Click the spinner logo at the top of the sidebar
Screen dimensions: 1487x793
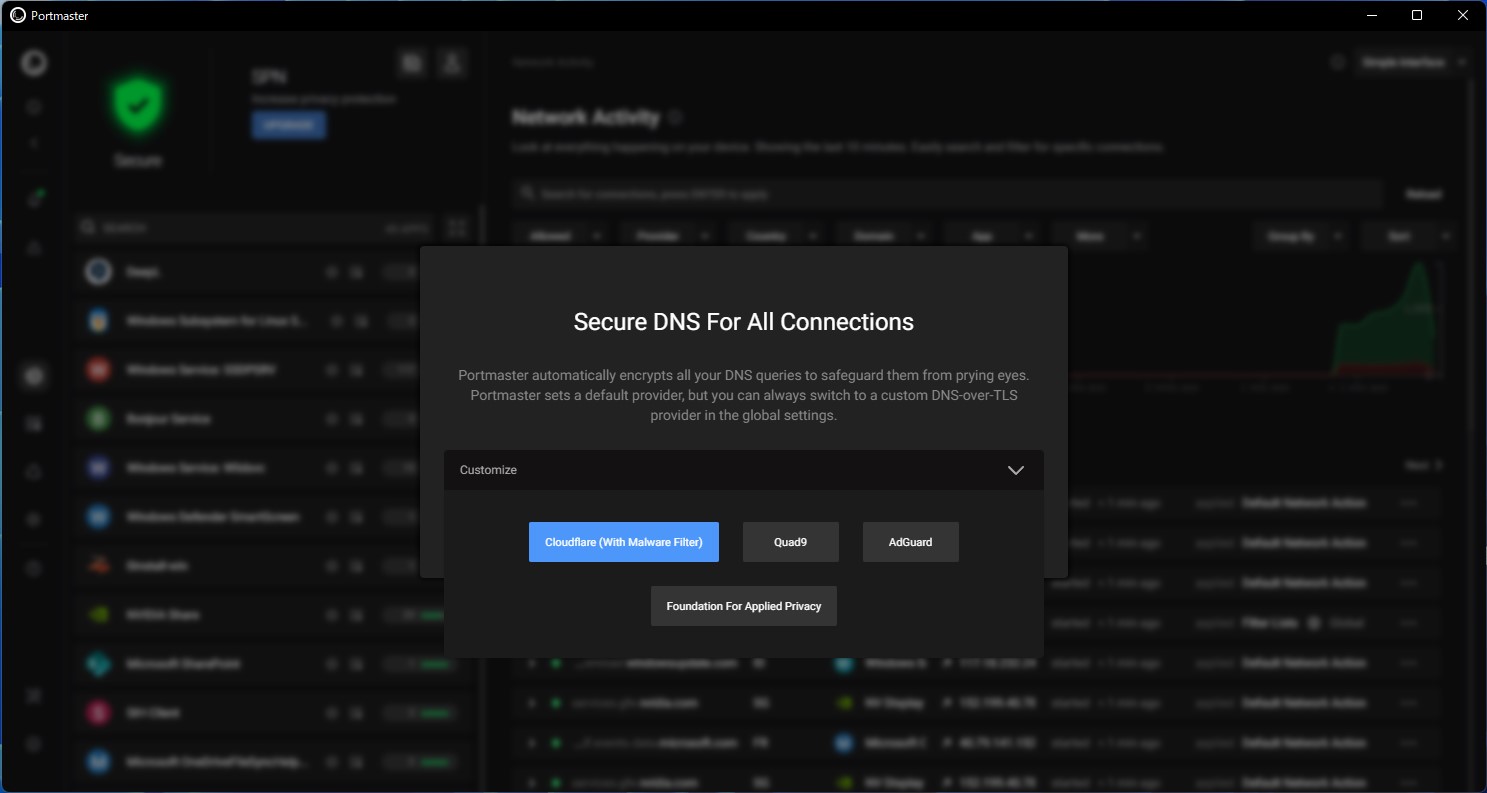33,62
